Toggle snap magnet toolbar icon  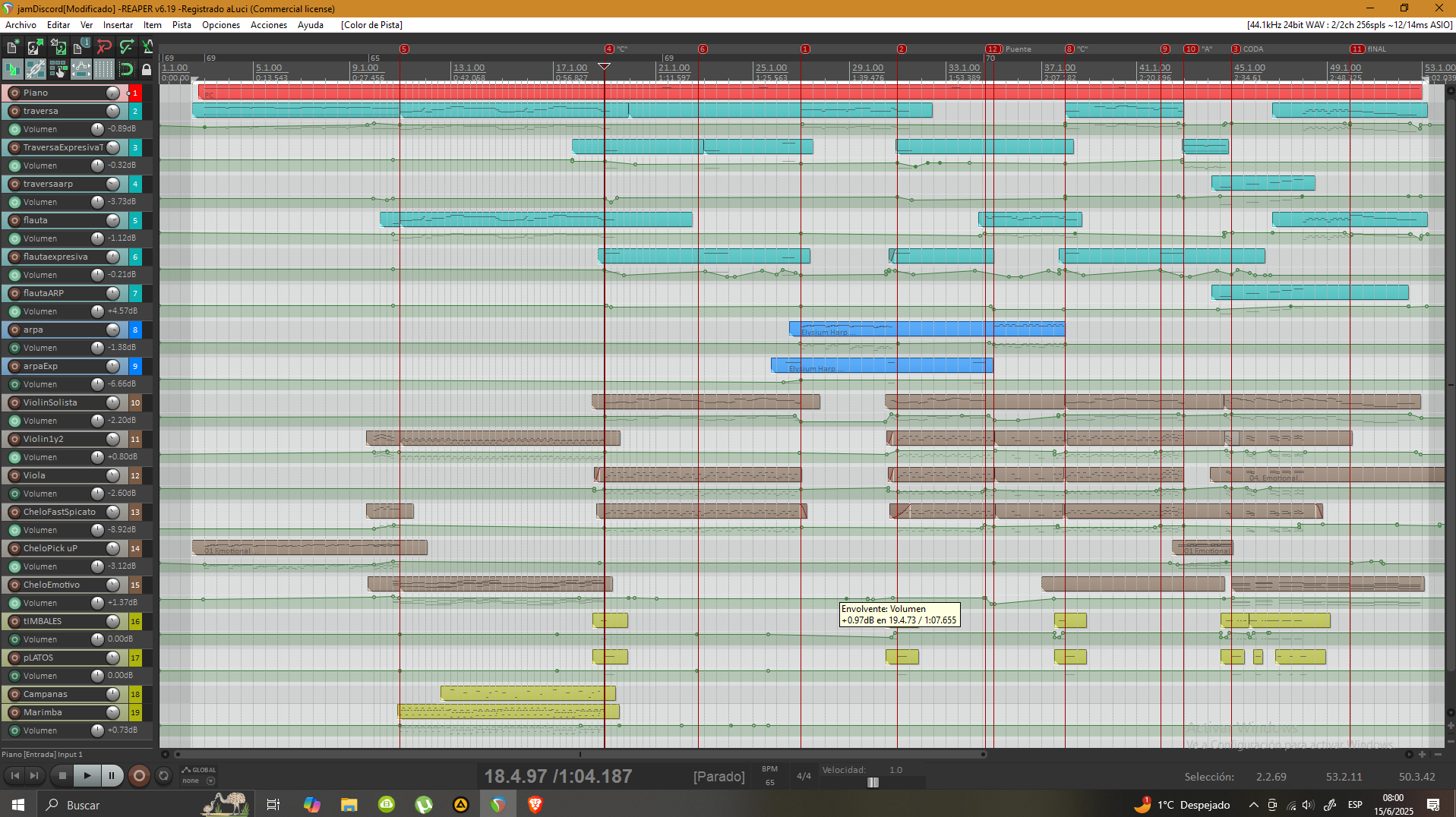tap(126, 70)
